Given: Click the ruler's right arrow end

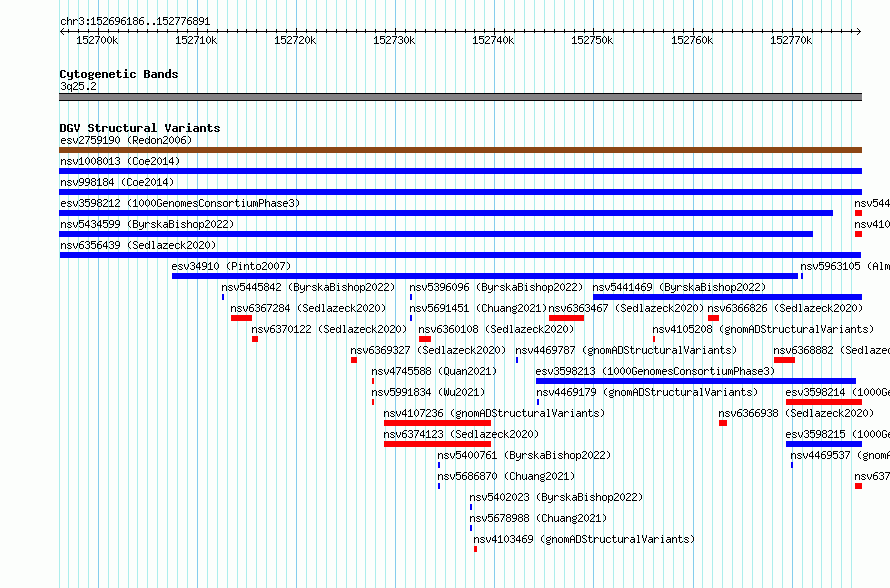Looking at the screenshot, I should (x=859, y=31).
